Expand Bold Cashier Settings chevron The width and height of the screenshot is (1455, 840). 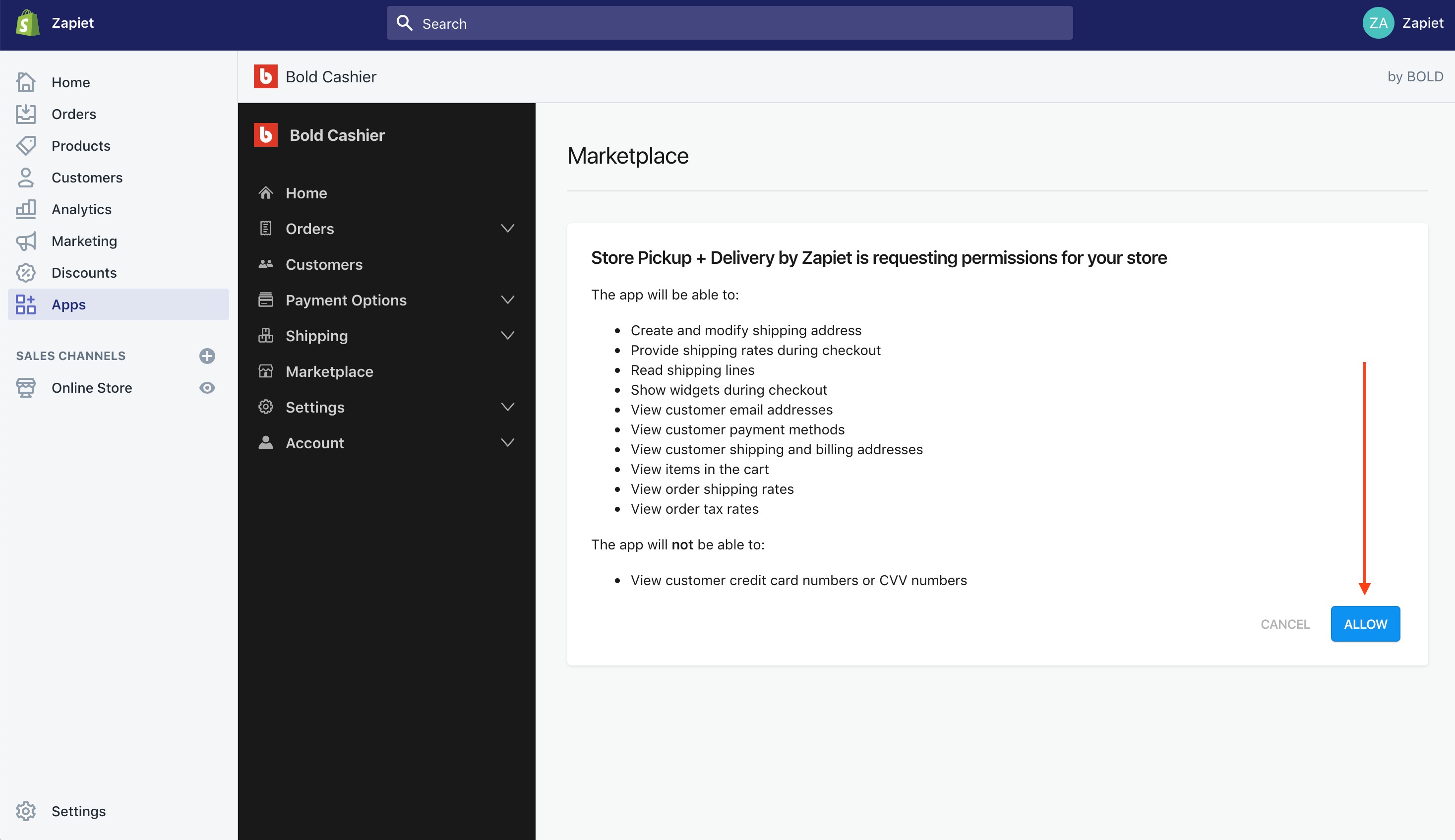coord(507,407)
